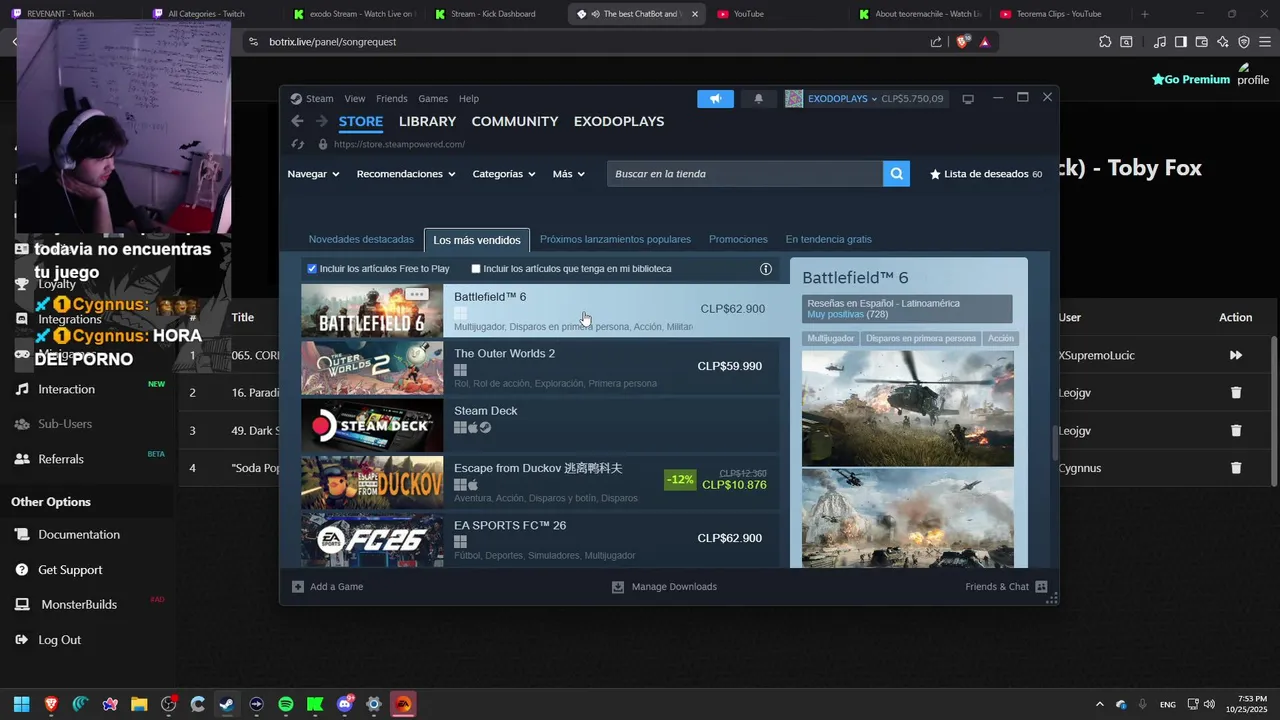Open Get Support in Botrix sidebar

[x=70, y=570]
